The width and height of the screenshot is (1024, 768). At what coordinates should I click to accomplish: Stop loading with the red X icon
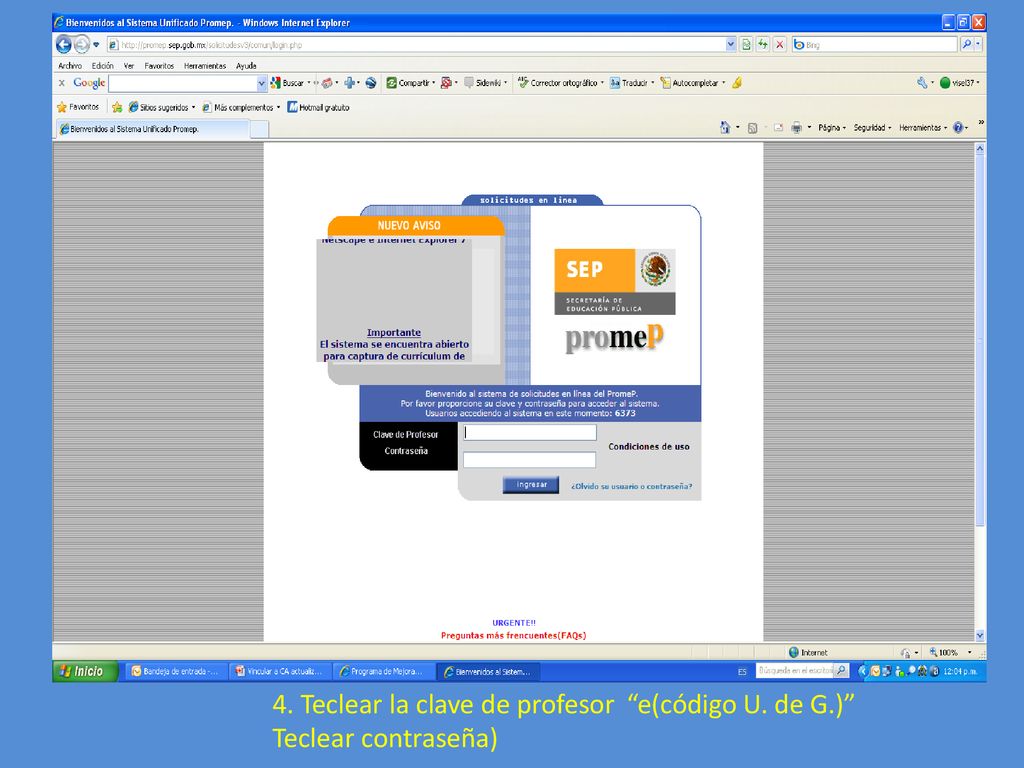click(x=779, y=44)
